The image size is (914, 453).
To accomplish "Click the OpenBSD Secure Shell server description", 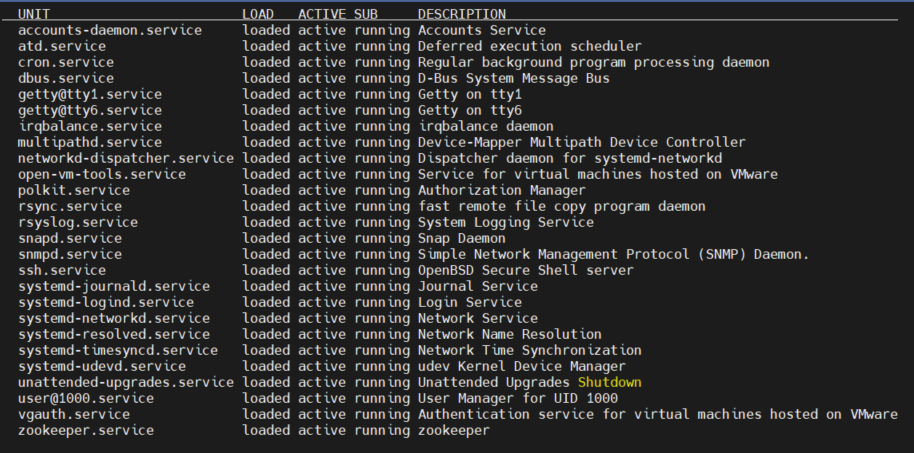I will pyautogui.click(x=525, y=270).
